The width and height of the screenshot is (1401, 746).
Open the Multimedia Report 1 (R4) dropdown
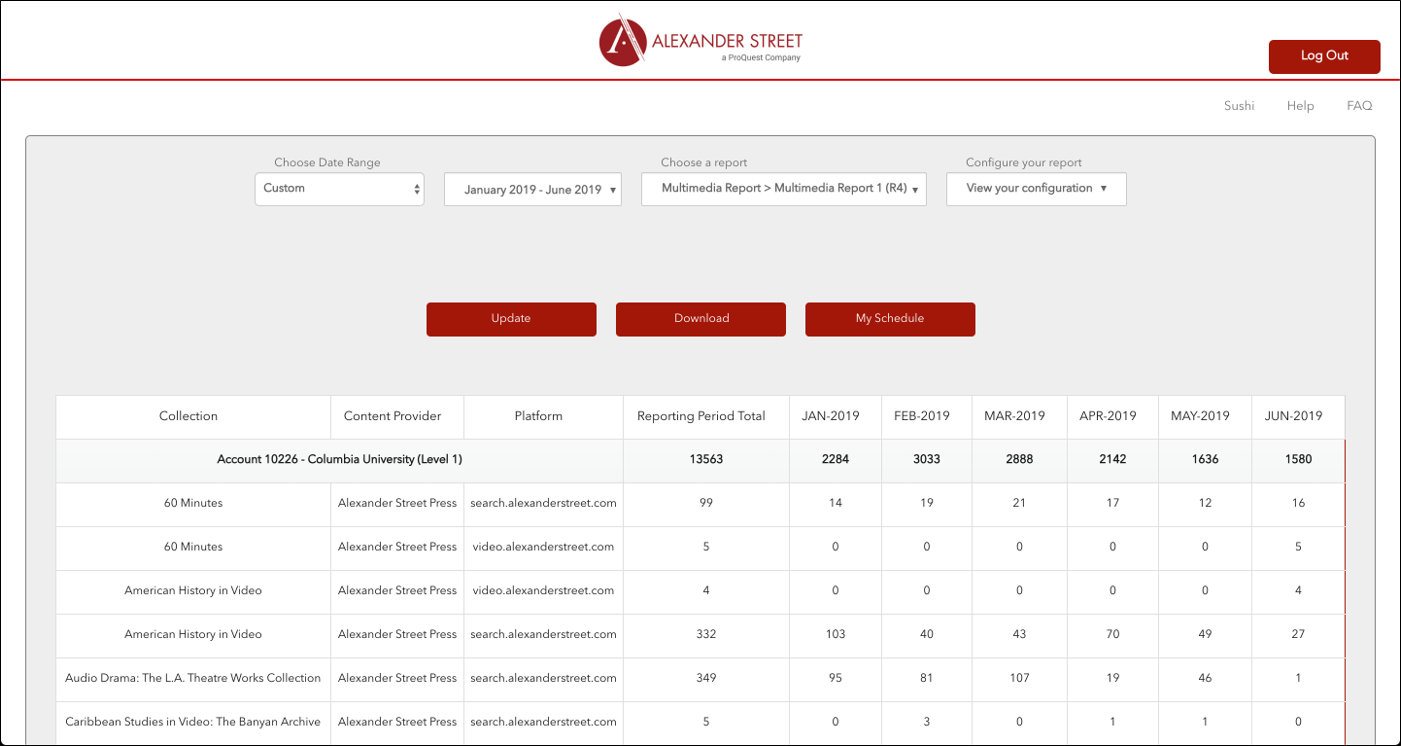point(784,189)
